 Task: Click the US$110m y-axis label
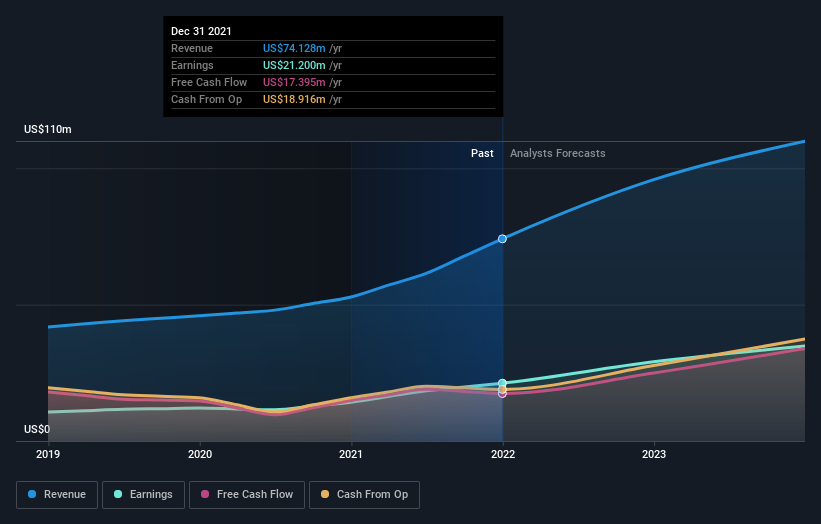(48, 129)
